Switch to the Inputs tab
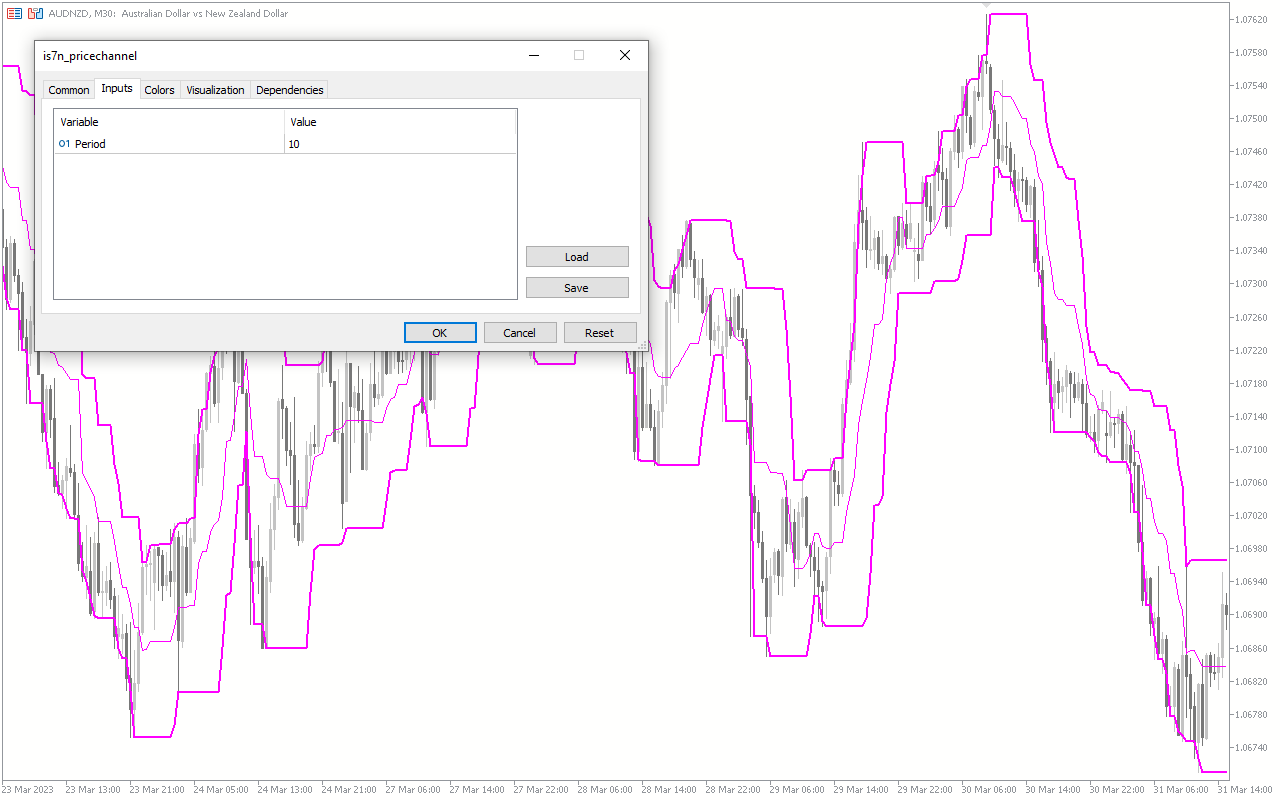 tap(117, 88)
